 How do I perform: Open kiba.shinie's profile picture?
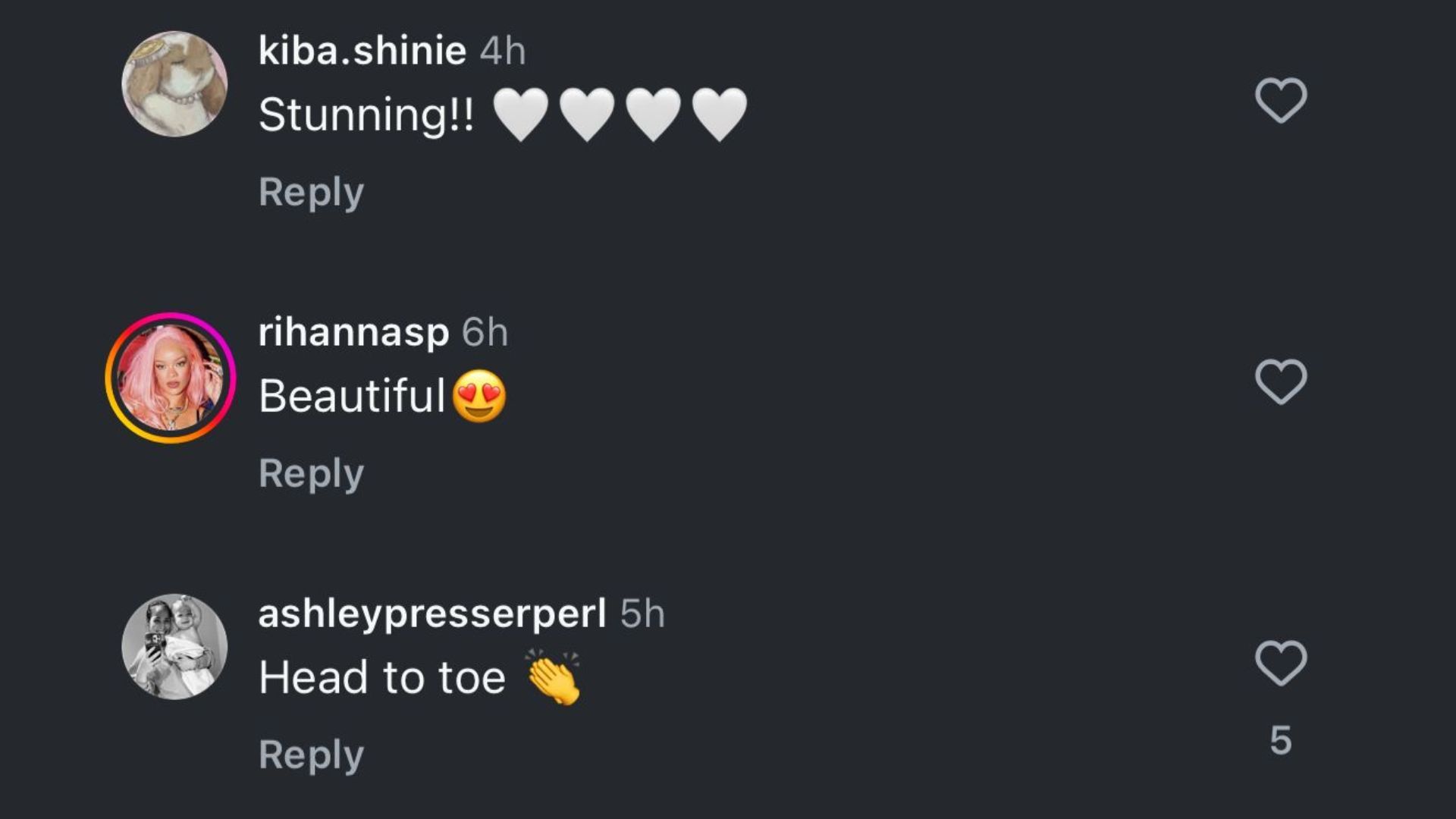174,83
